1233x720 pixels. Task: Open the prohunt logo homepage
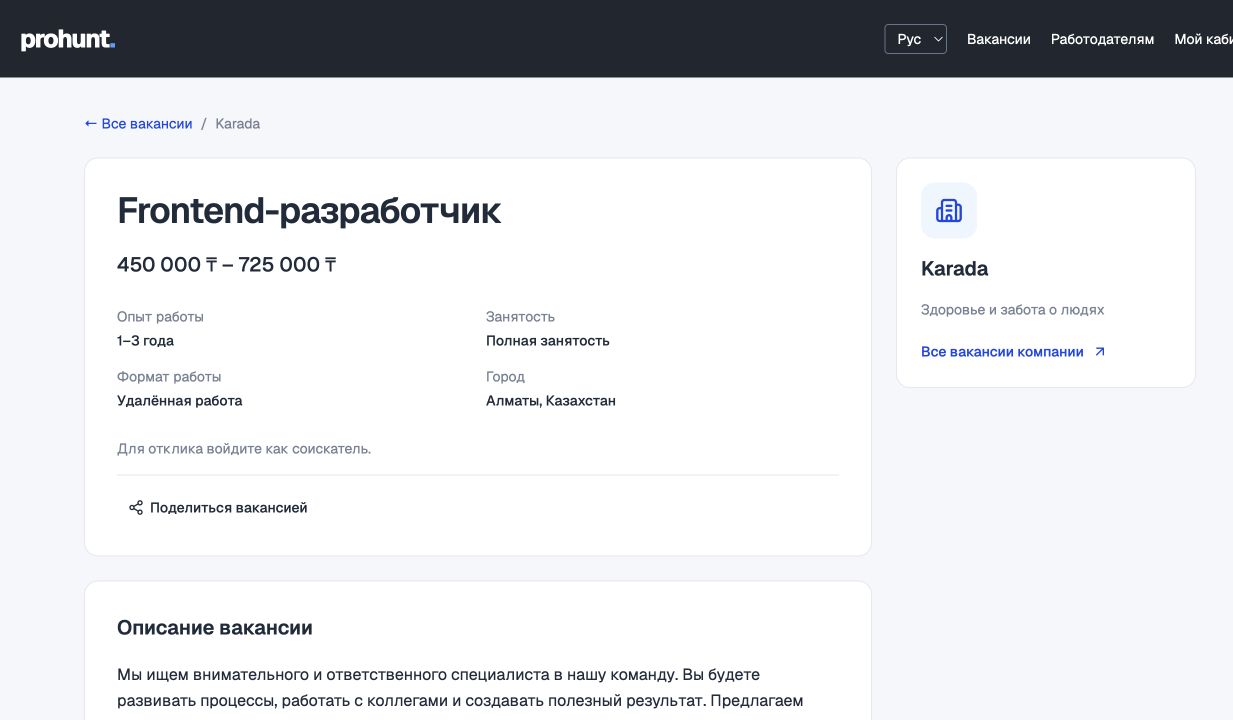(x=68, y=40)
